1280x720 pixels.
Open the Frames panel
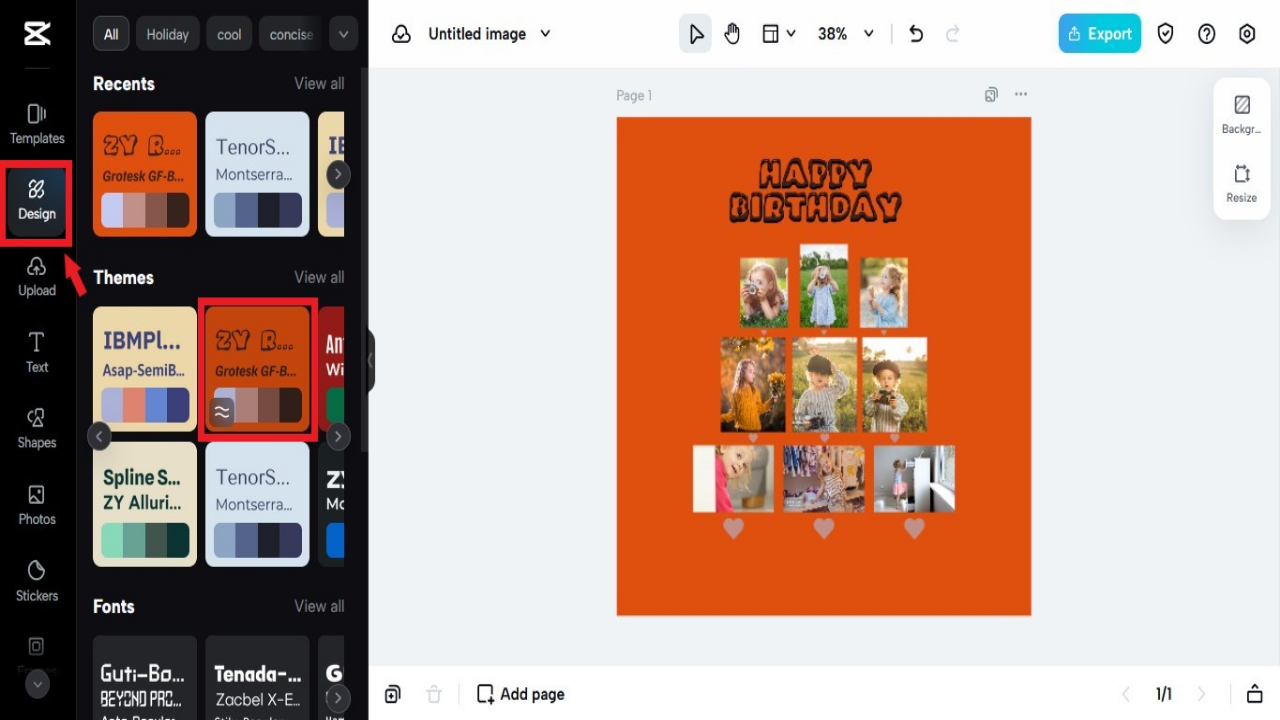[x=36, y=650]
